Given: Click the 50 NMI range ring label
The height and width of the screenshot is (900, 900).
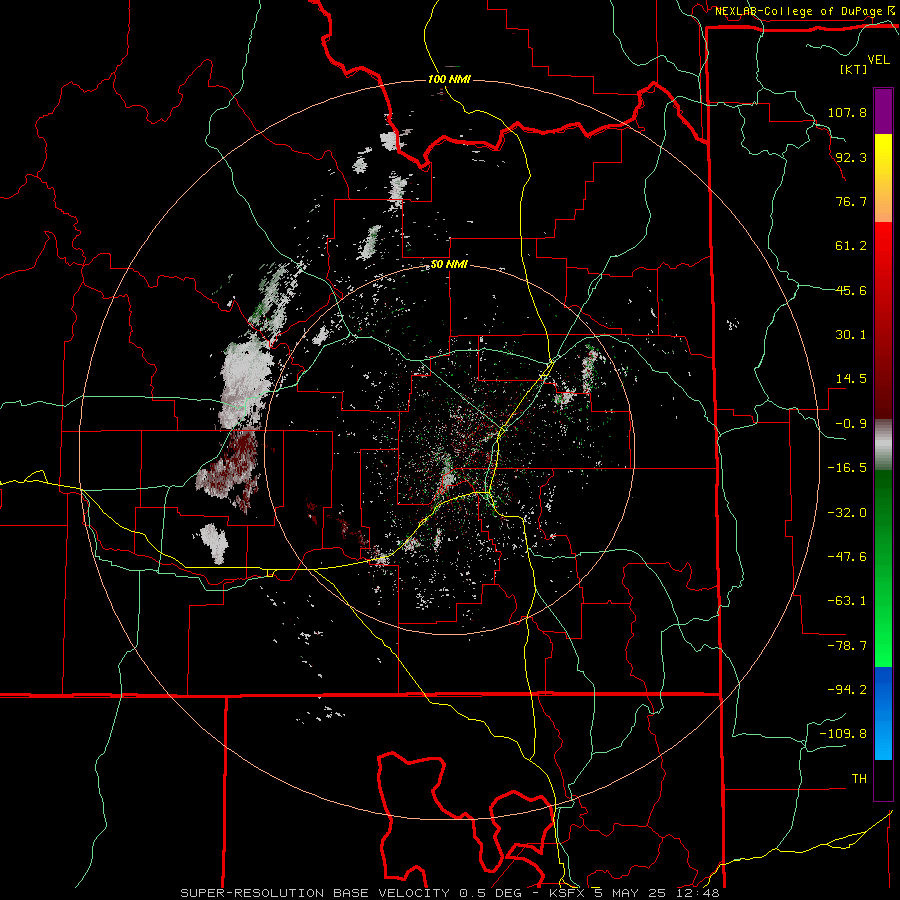Looking at the screenshot, I should point(449,265).
